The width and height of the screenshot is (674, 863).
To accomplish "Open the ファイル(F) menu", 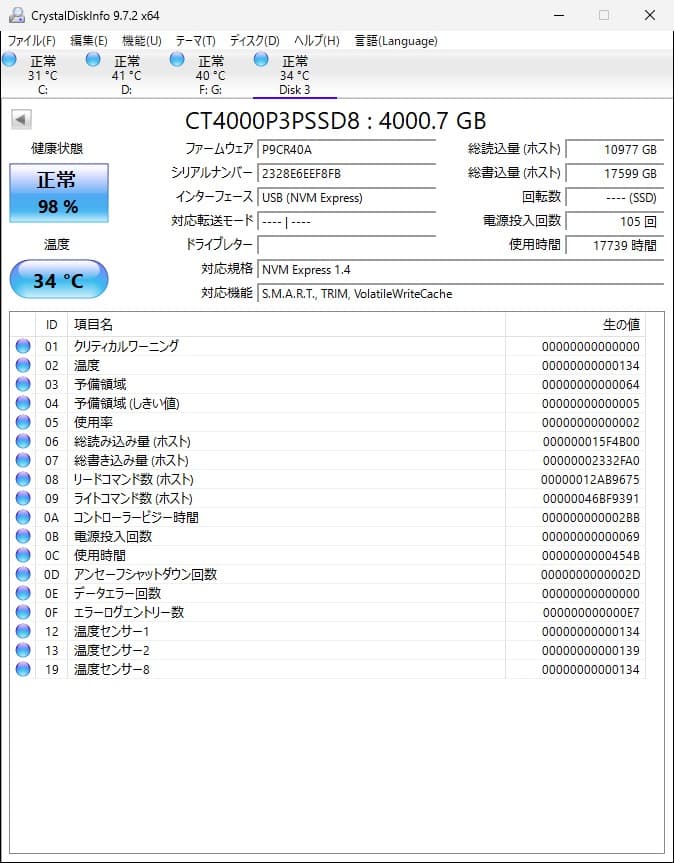I will click(x=32, y=41).
